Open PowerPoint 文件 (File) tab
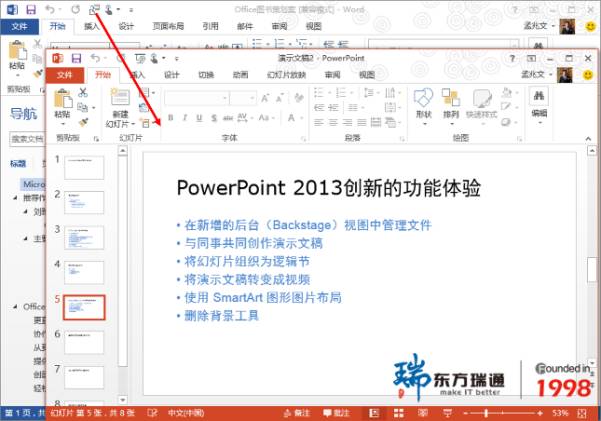Viewport: 601px width, 421px height. (x=65, y=75)
